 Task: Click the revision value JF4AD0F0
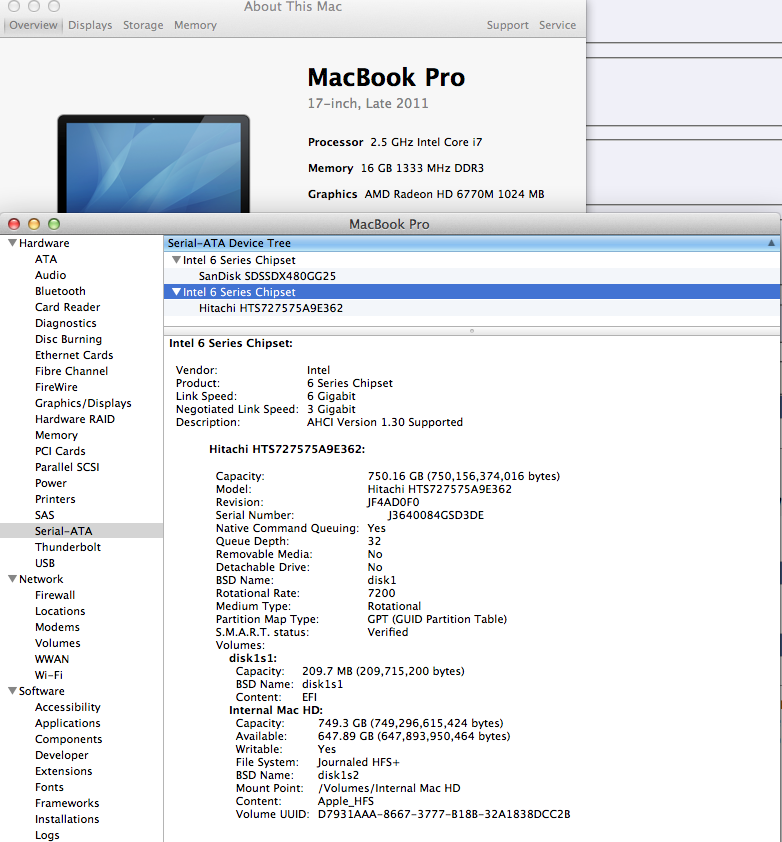(393, 502)
